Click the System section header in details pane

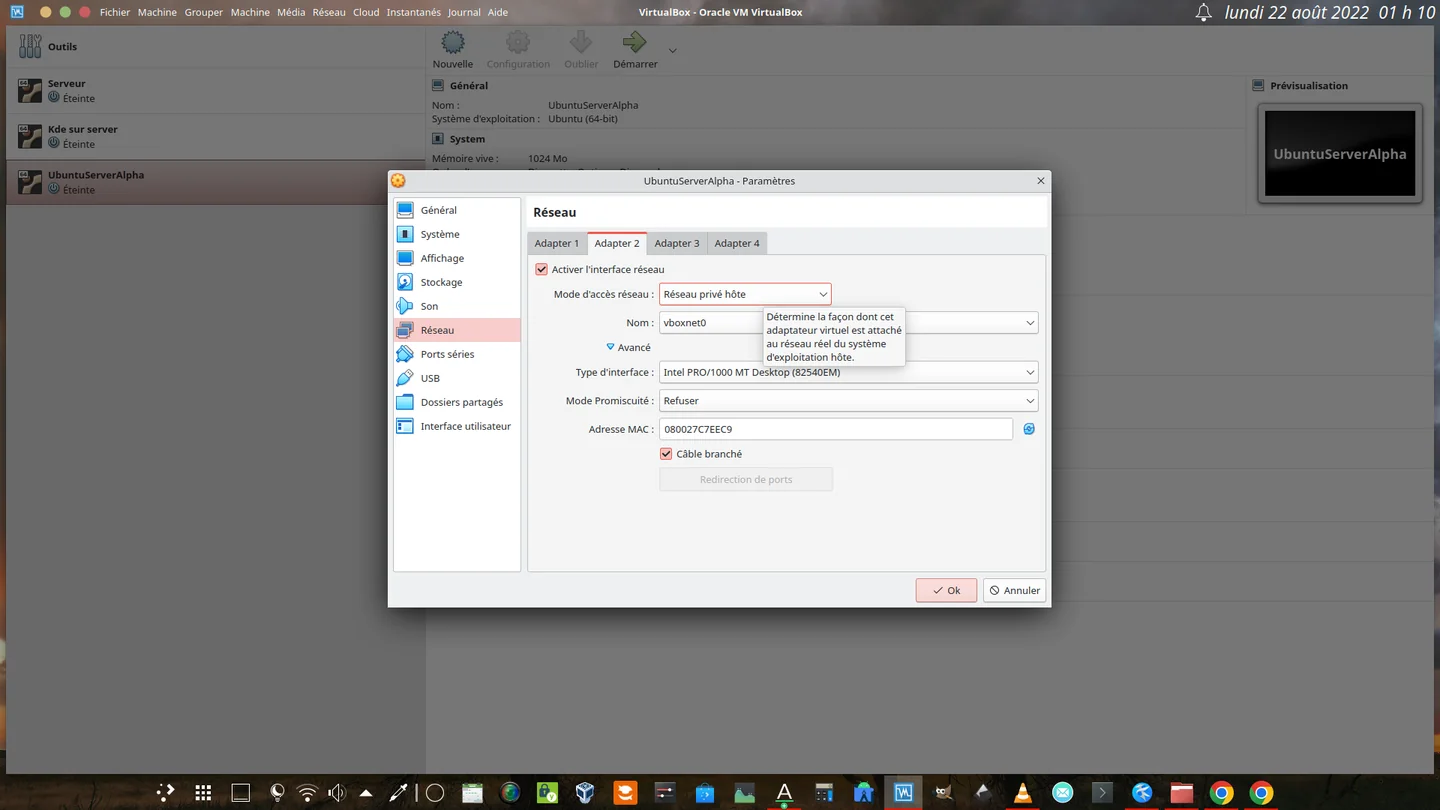pos(467,139)
